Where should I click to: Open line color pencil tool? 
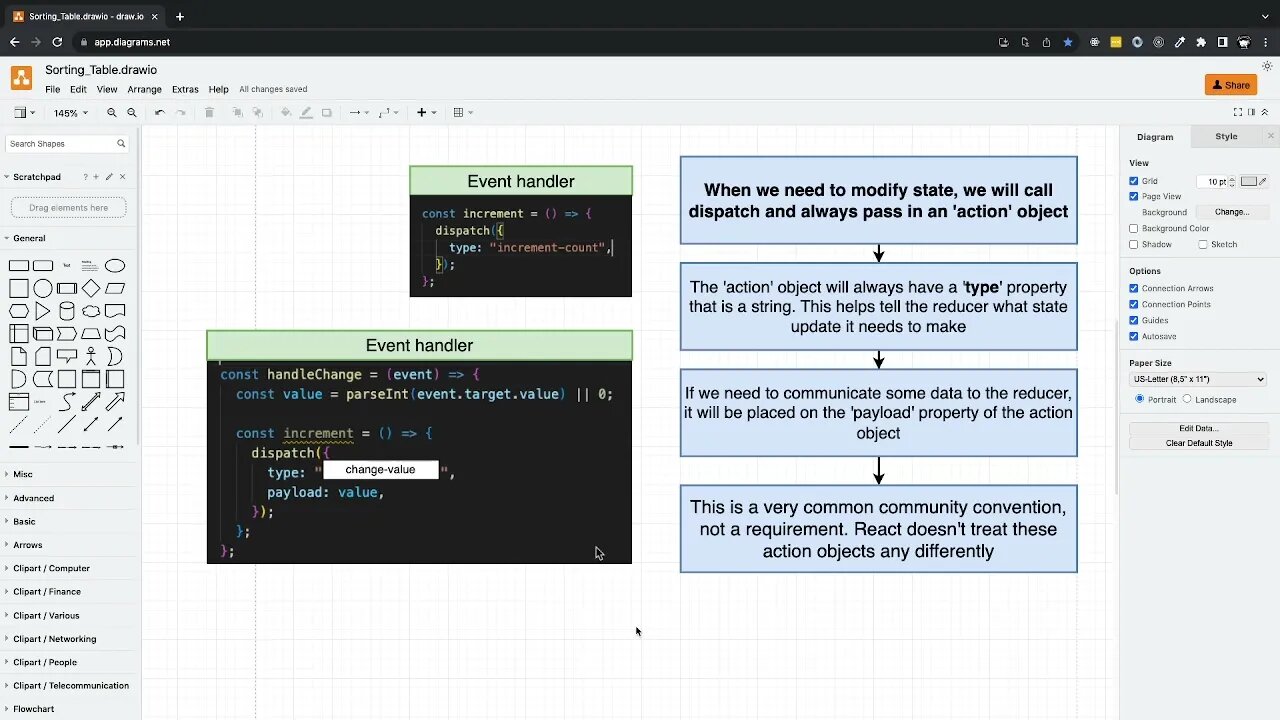point(306,113)
